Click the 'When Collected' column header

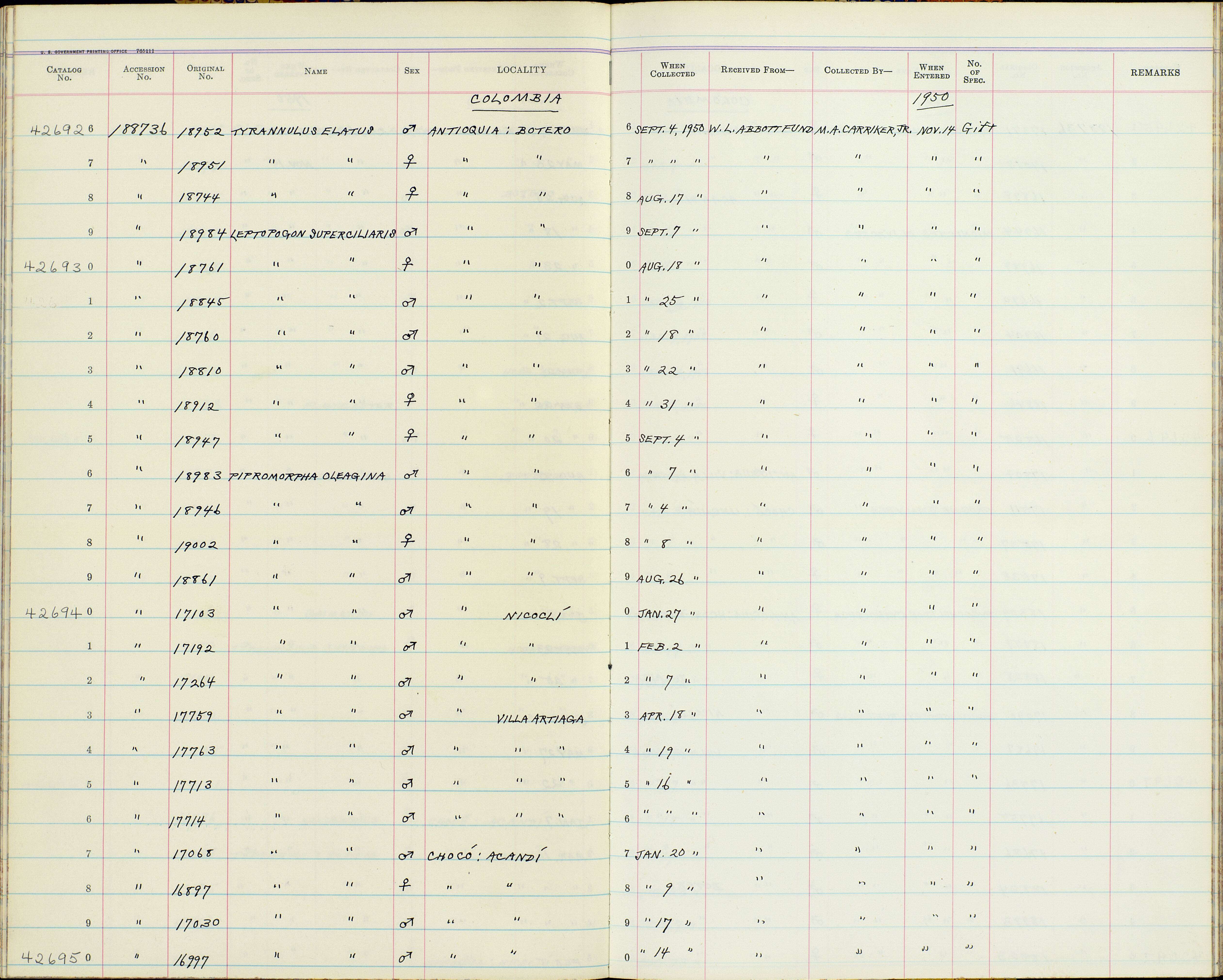(x=673, y=70)
